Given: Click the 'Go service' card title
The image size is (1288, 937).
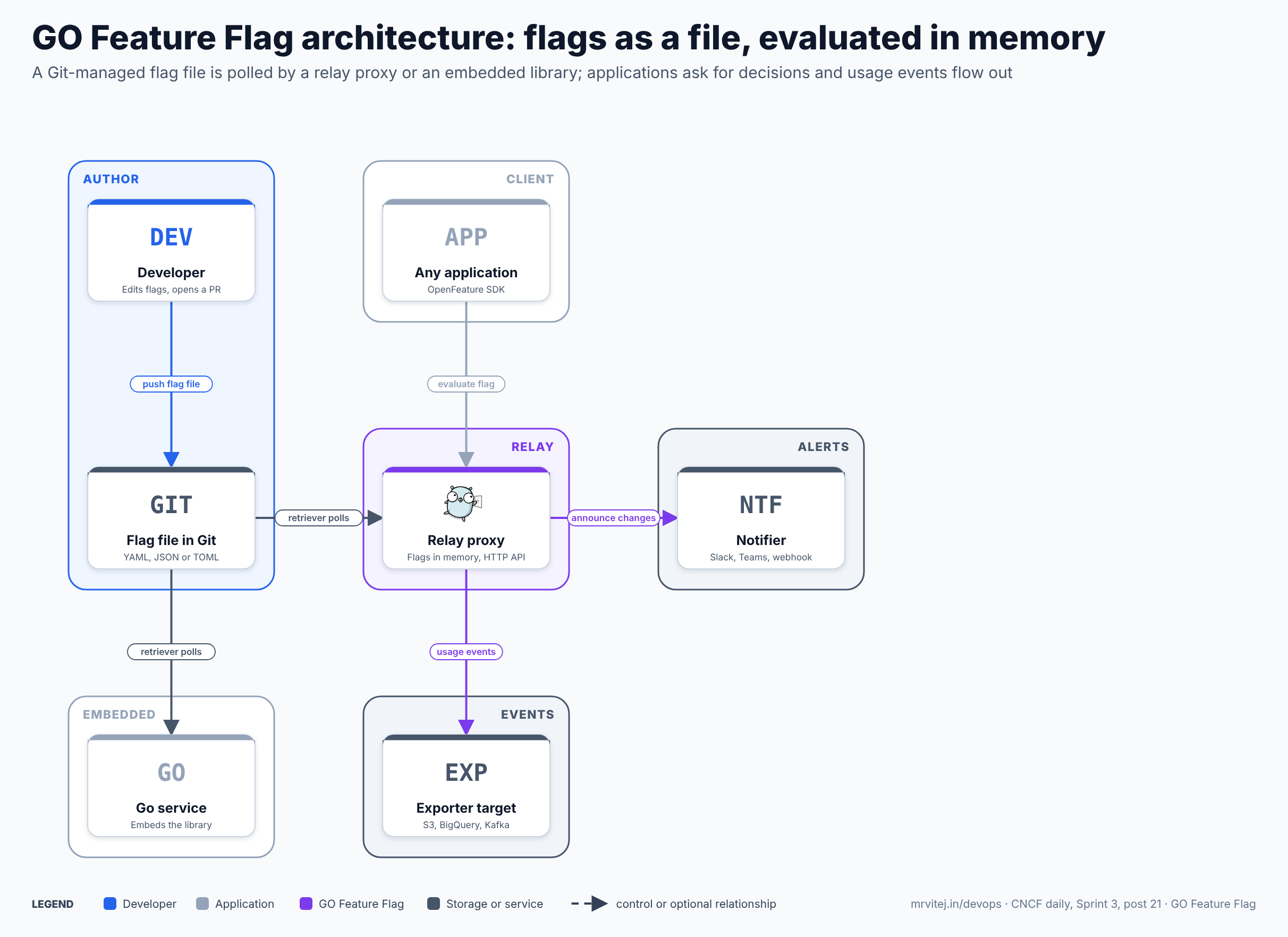Looking at the screenshot, I should tap(171, 808).
